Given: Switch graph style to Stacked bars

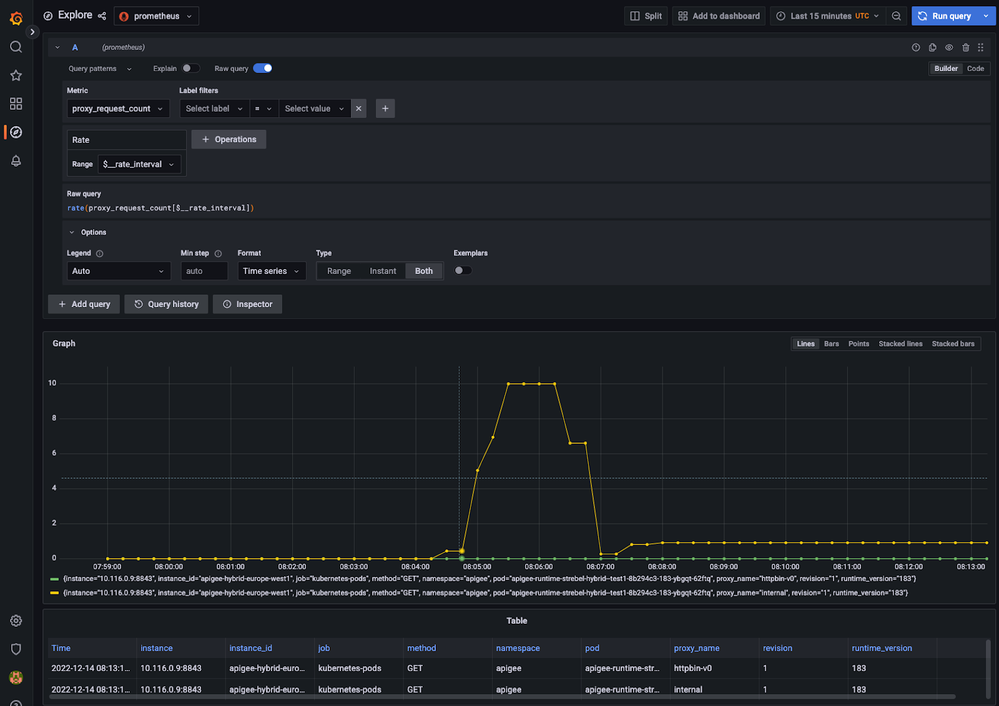Looking at the screenshot, I should [x=952, y=343].
